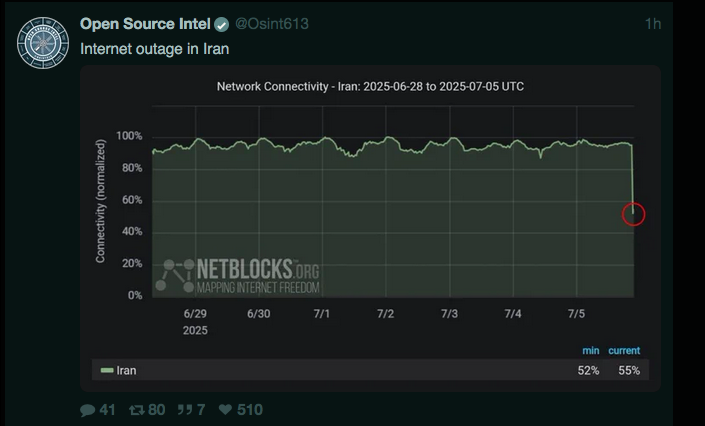Viewport: 705px width, 426px height.
Task: Click the chart title 'Network Connectivity - Iran'
Action: tap(370, 86)
